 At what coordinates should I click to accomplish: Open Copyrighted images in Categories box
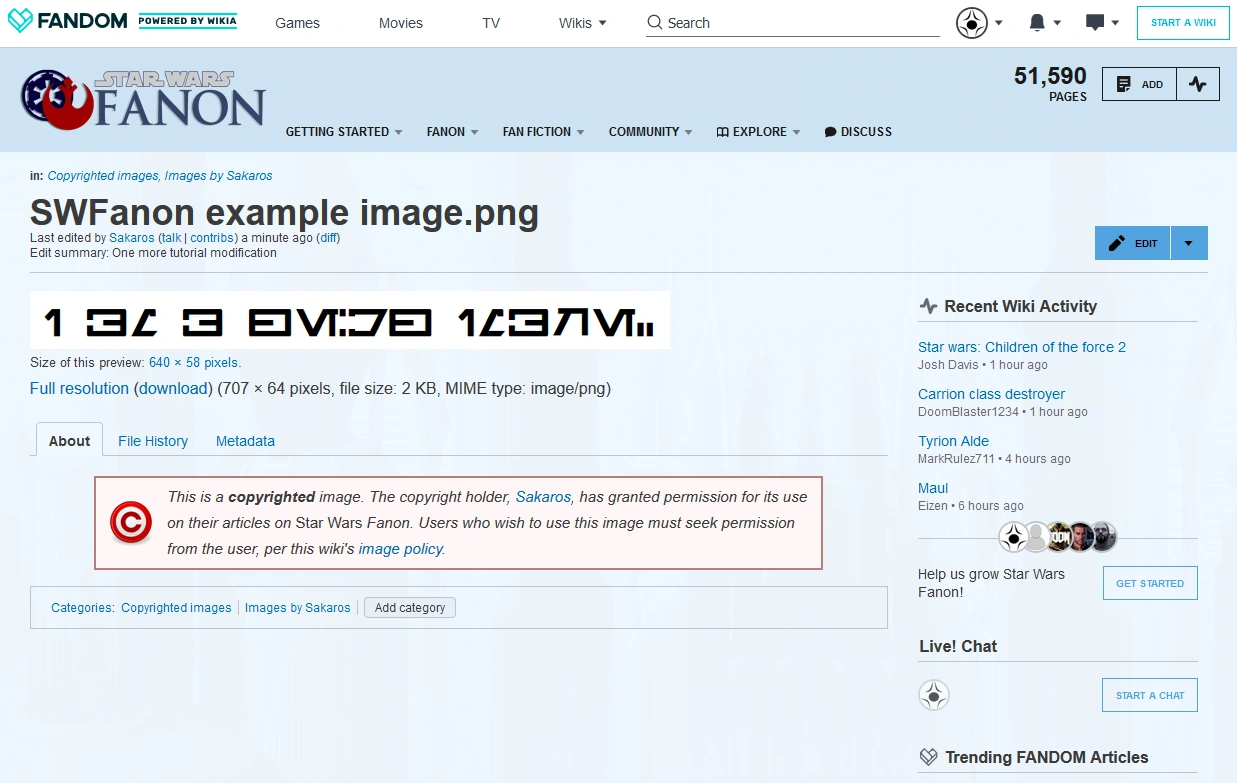[176, 608]
